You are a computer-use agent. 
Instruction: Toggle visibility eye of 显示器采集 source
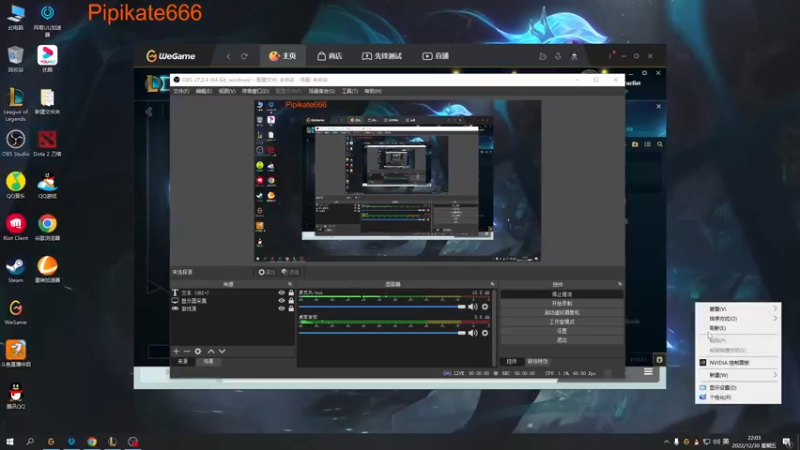click(x=281, y=301)
